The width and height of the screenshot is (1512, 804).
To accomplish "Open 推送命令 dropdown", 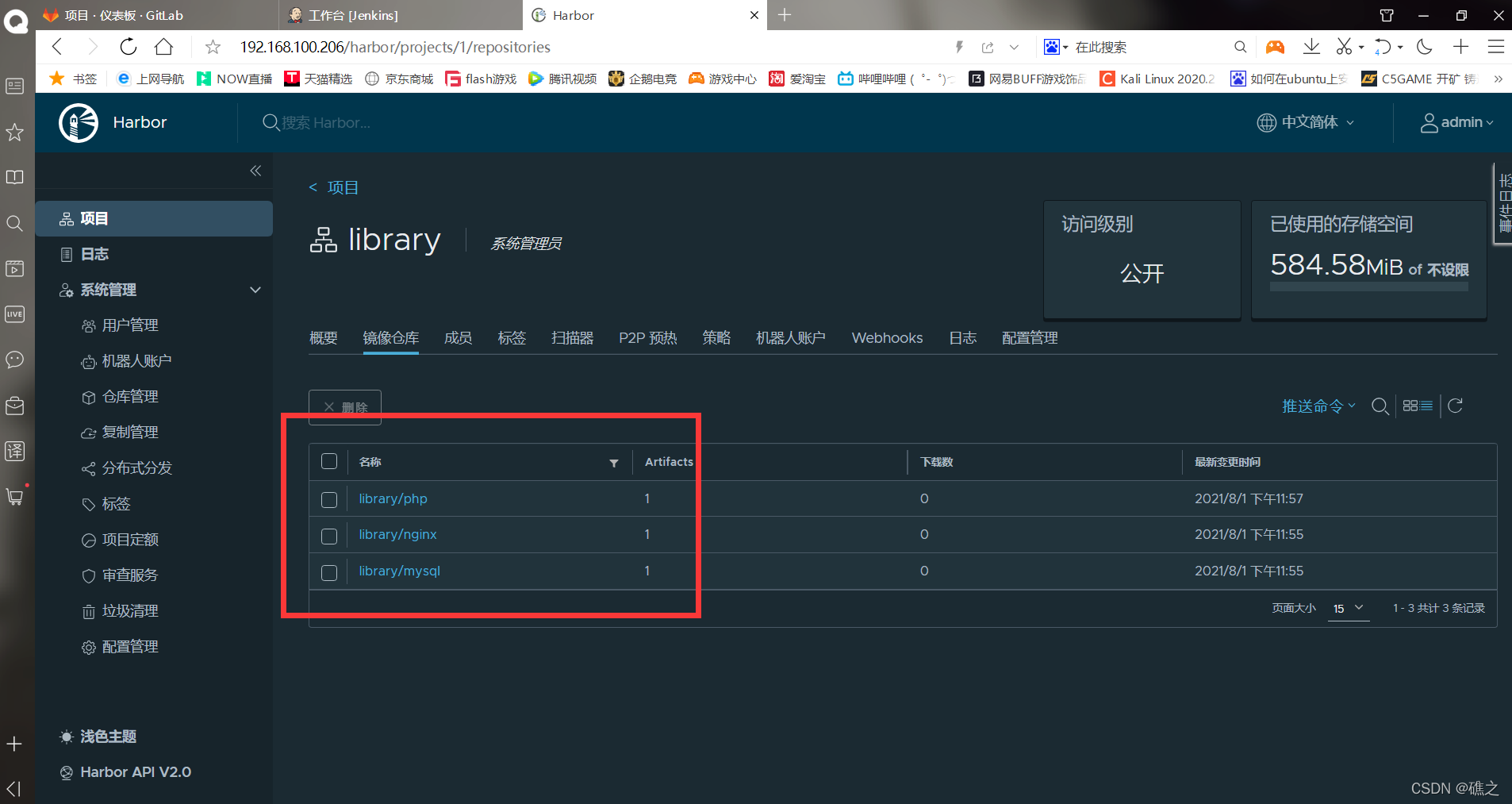I will pos(1318,406).
